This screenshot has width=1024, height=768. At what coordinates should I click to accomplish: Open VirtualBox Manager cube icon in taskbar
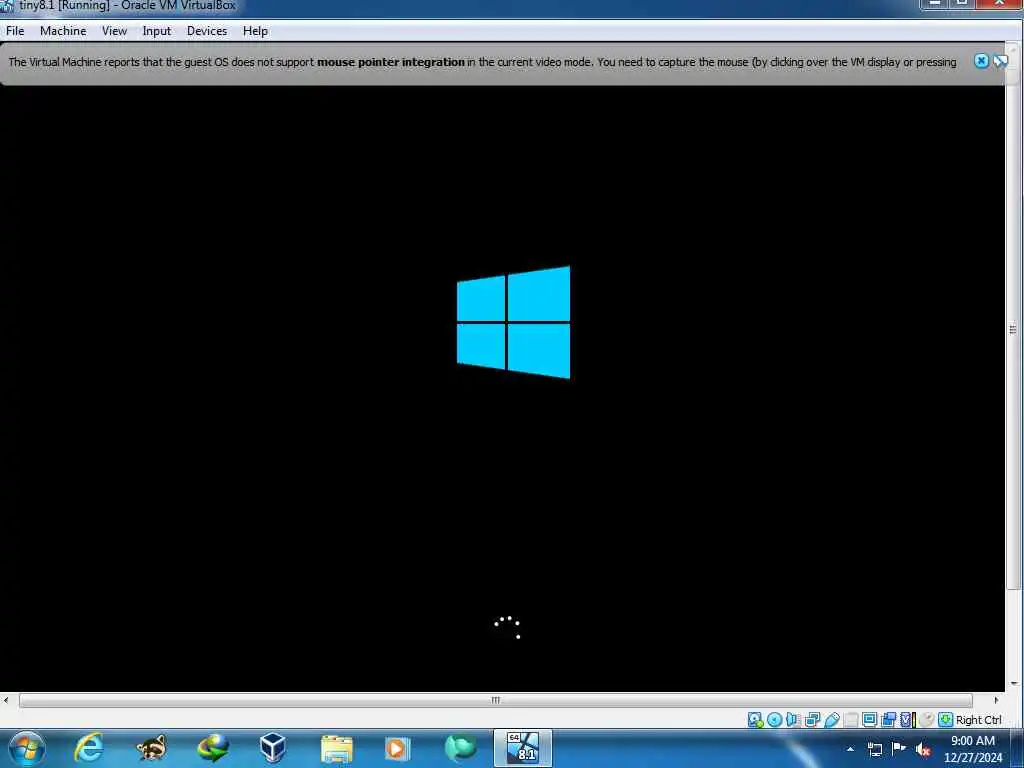(273, 748)
